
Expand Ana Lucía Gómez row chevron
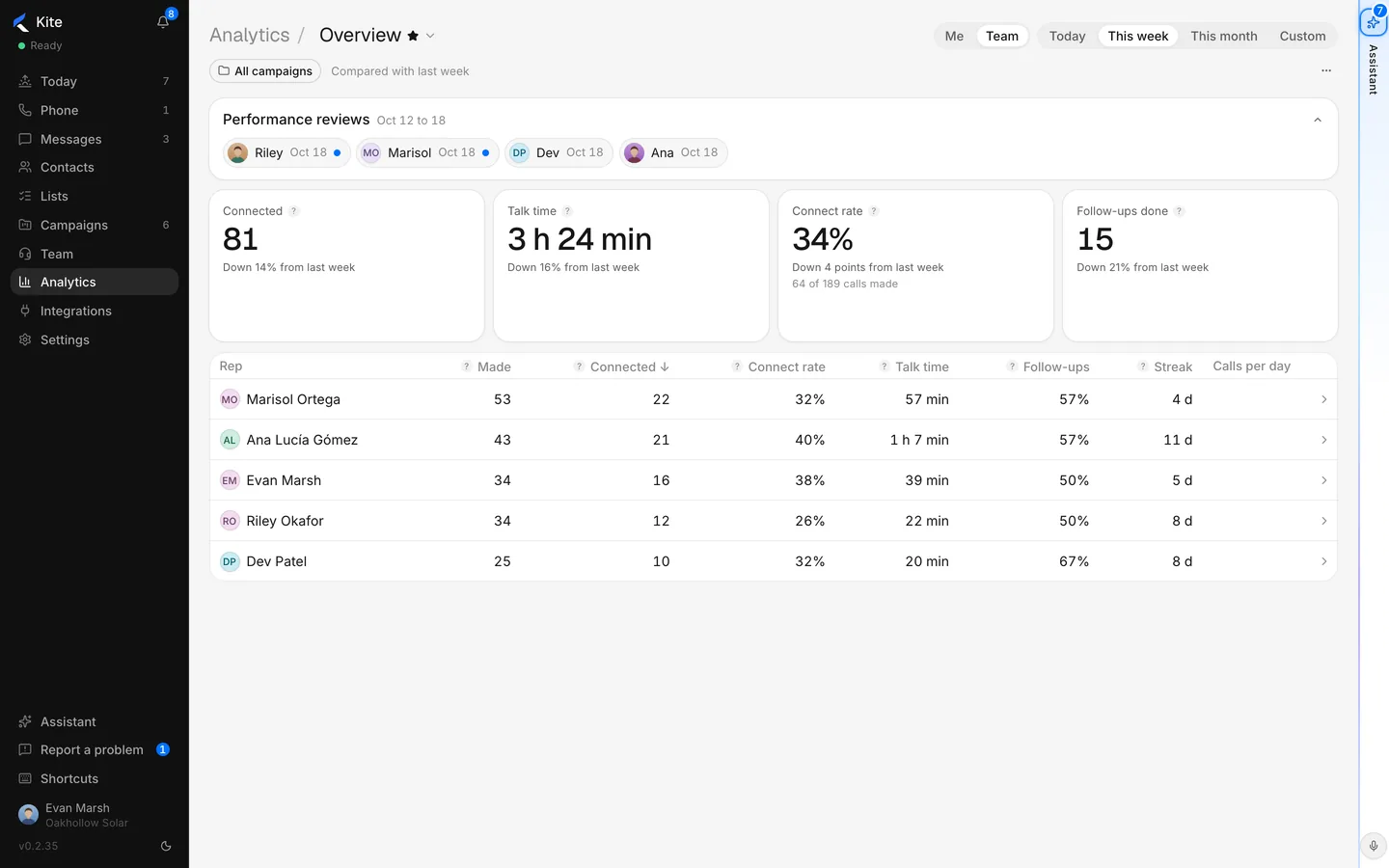(1323, 440)
